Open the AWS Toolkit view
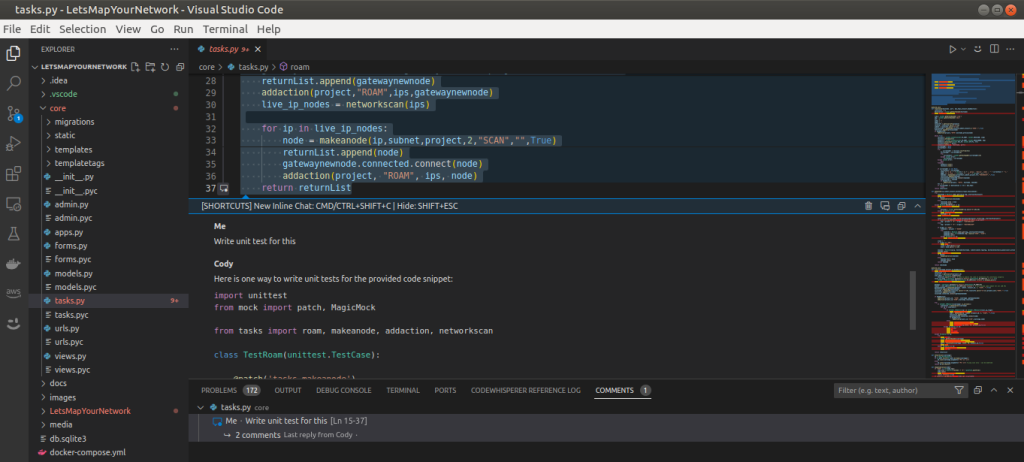The height and width of the screenshot is (462, 1024). (13, 293)
